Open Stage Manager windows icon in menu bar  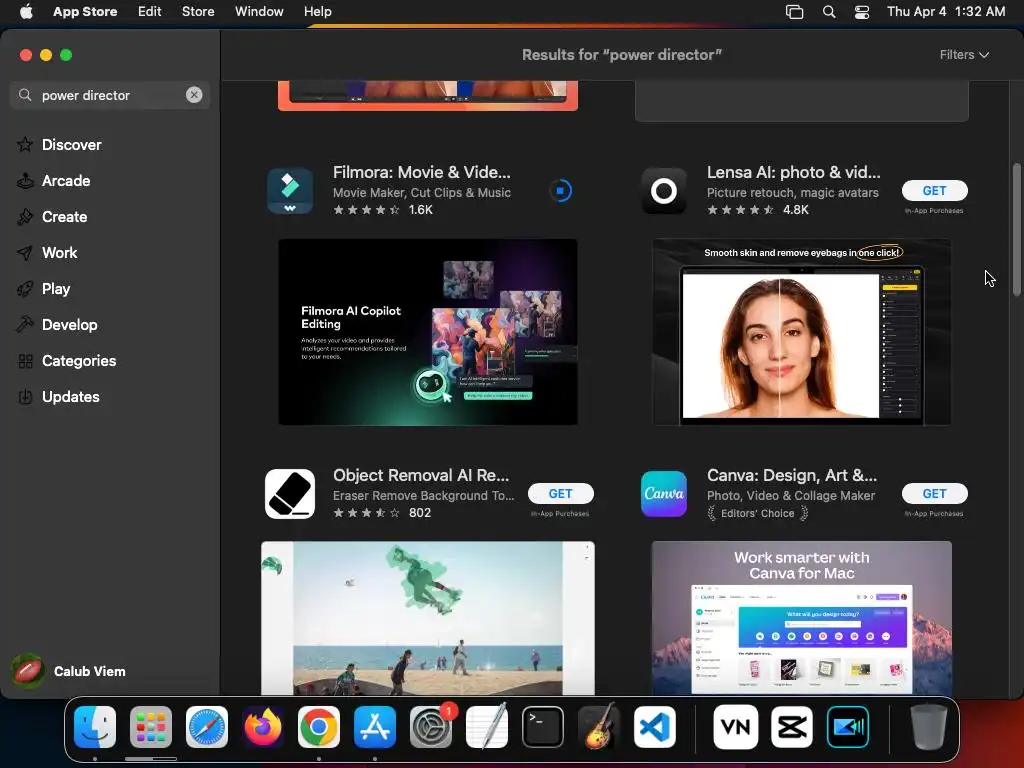[x=794, y=11]
